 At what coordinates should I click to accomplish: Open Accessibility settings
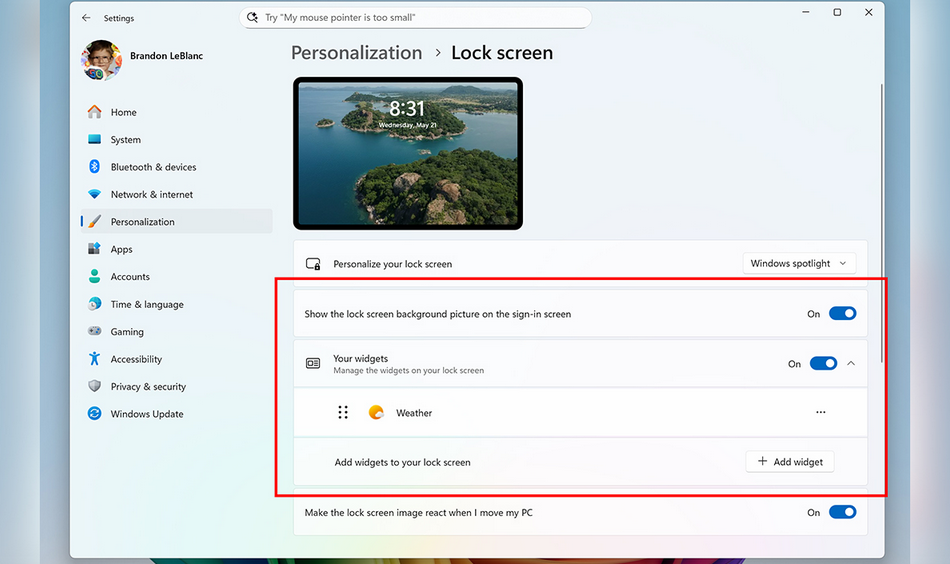(176, 359)
